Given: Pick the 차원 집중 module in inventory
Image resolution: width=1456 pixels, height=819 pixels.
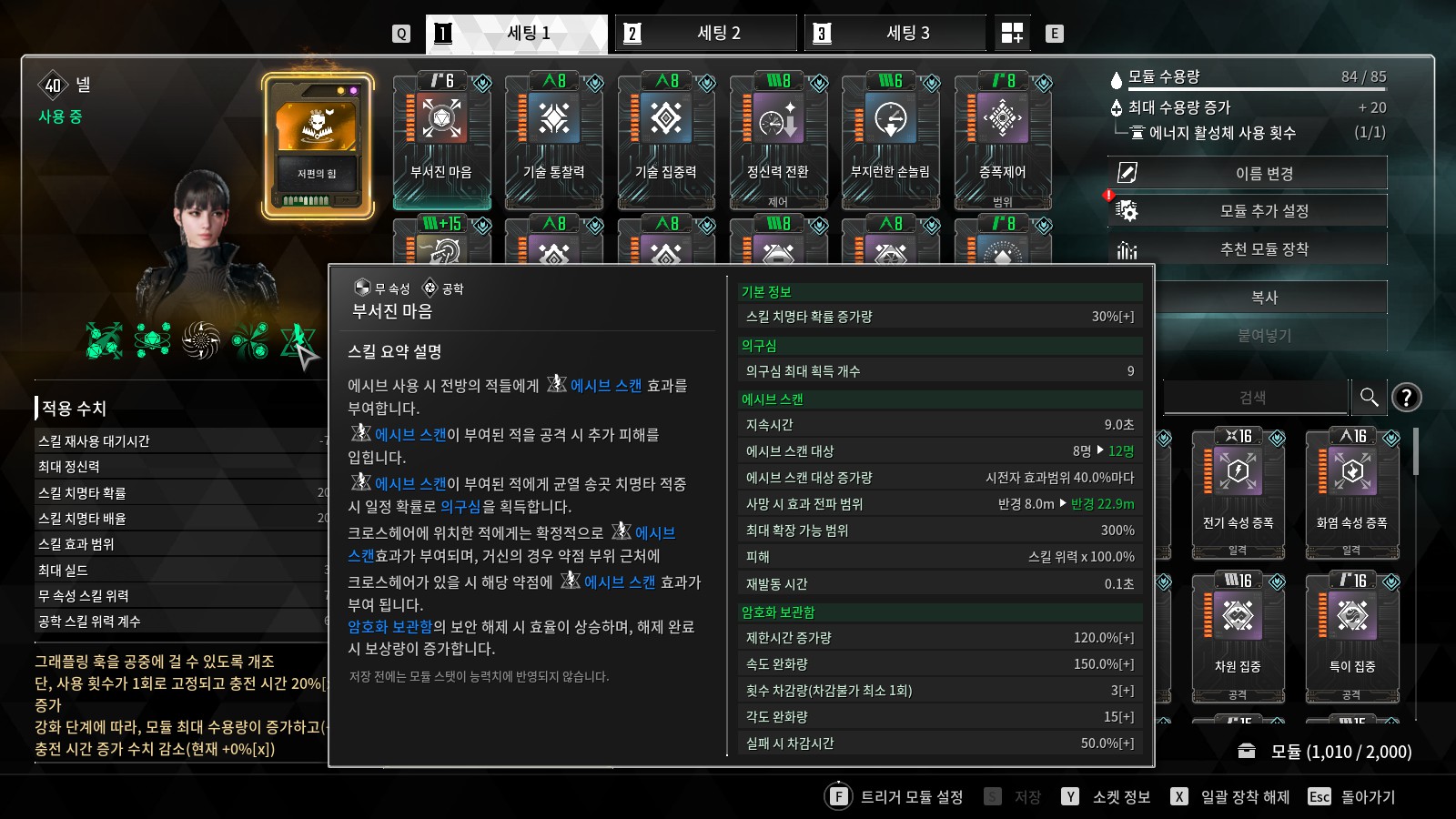Looking at the screenshot, I should pyautogui.click(x=1239, y=637).
